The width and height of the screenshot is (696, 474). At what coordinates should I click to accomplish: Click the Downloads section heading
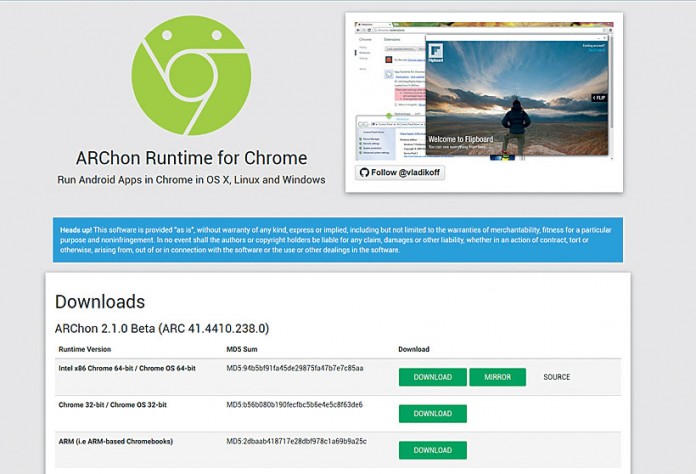[100, 302]
